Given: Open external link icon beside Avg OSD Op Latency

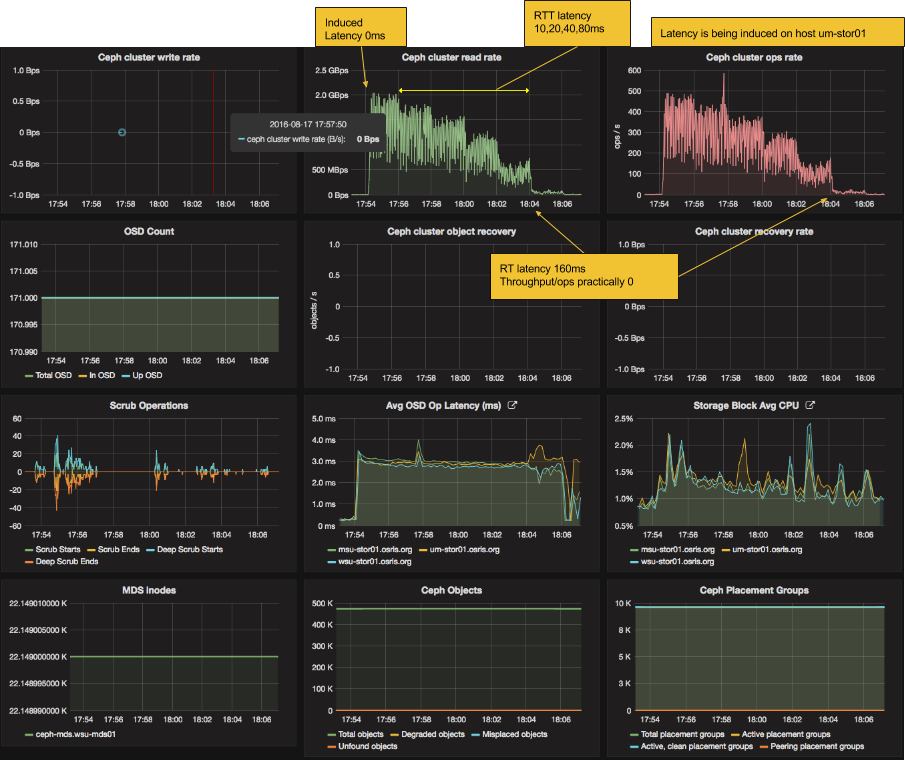Looking at the screenshot, I should (513, 406).
